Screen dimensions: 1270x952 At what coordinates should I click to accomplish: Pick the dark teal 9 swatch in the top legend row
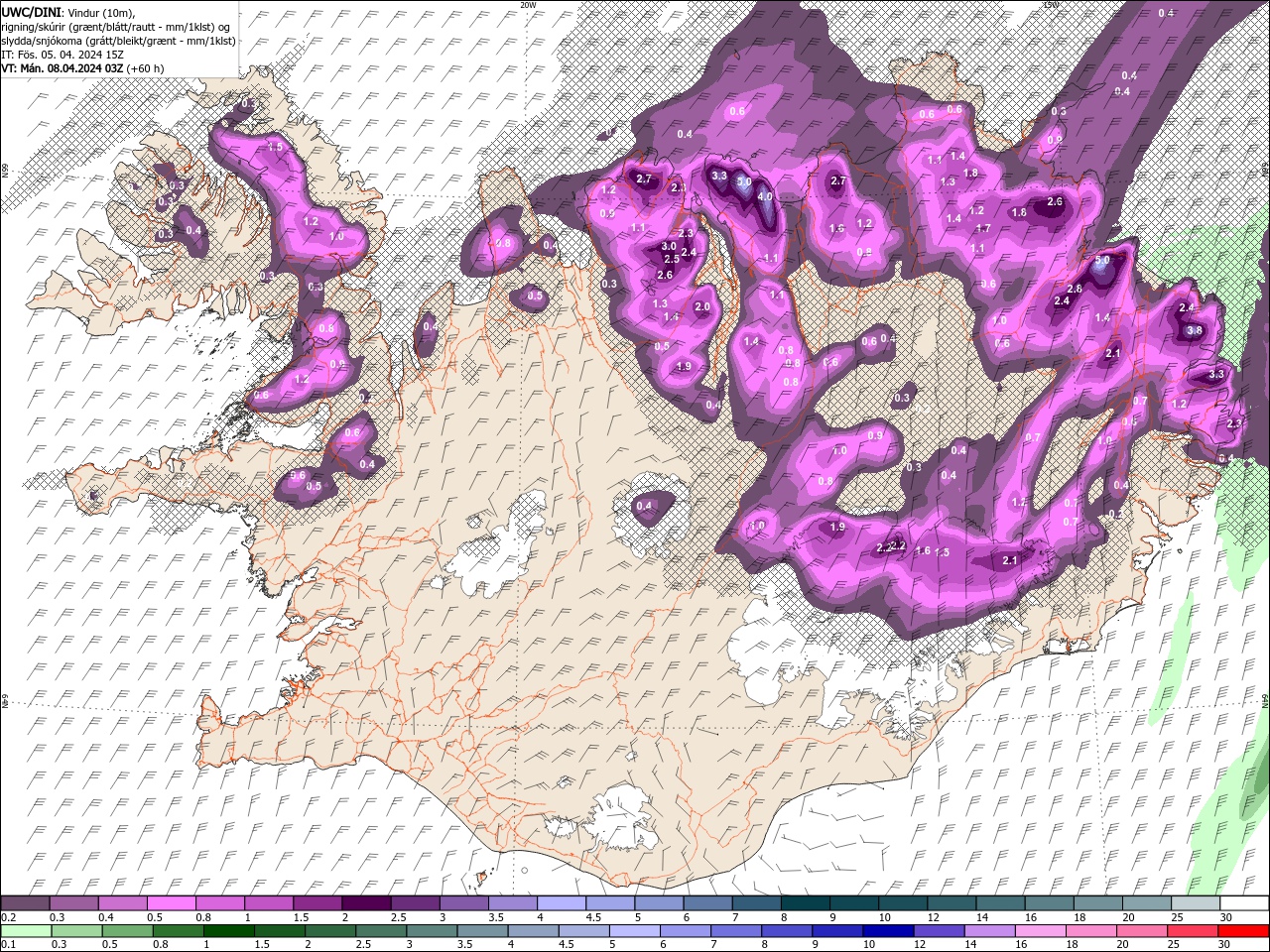click(x=854, y=903)
